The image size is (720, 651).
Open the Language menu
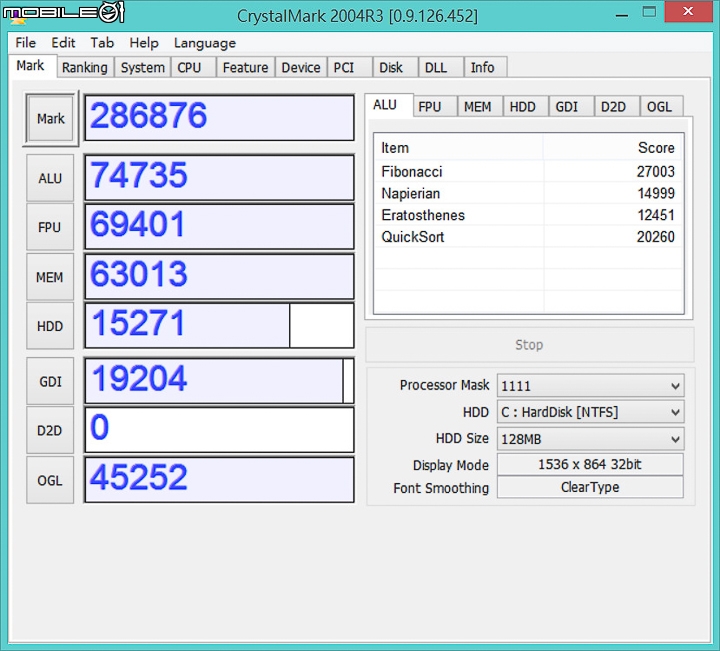click(x=205, y=43)
